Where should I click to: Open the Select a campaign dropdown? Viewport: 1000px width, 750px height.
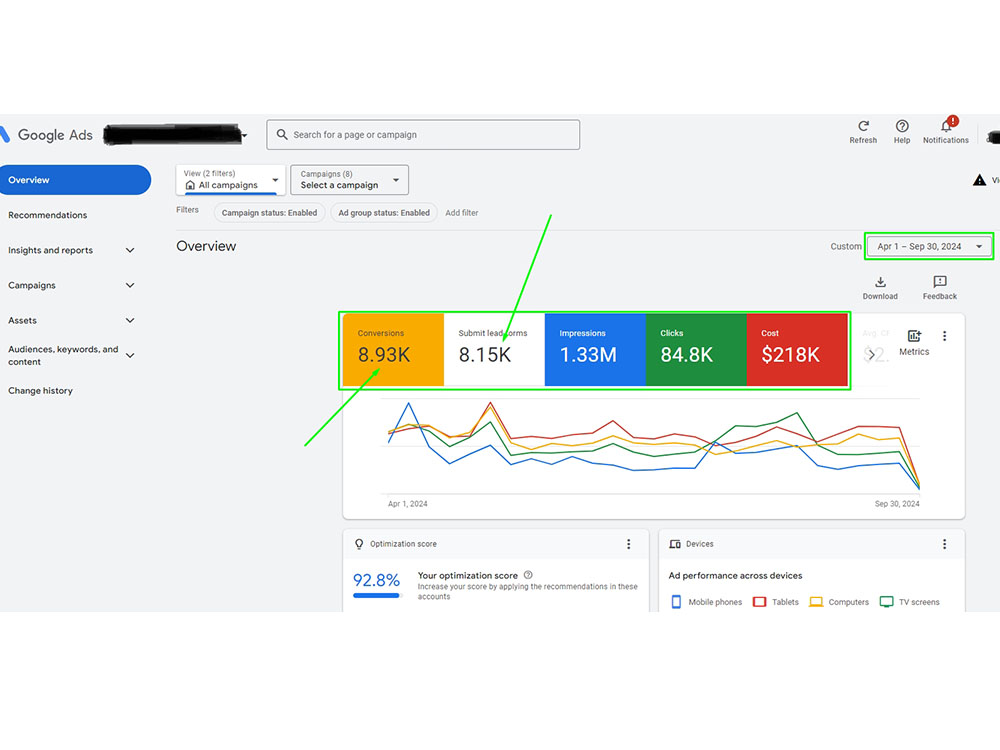[349, 180]
